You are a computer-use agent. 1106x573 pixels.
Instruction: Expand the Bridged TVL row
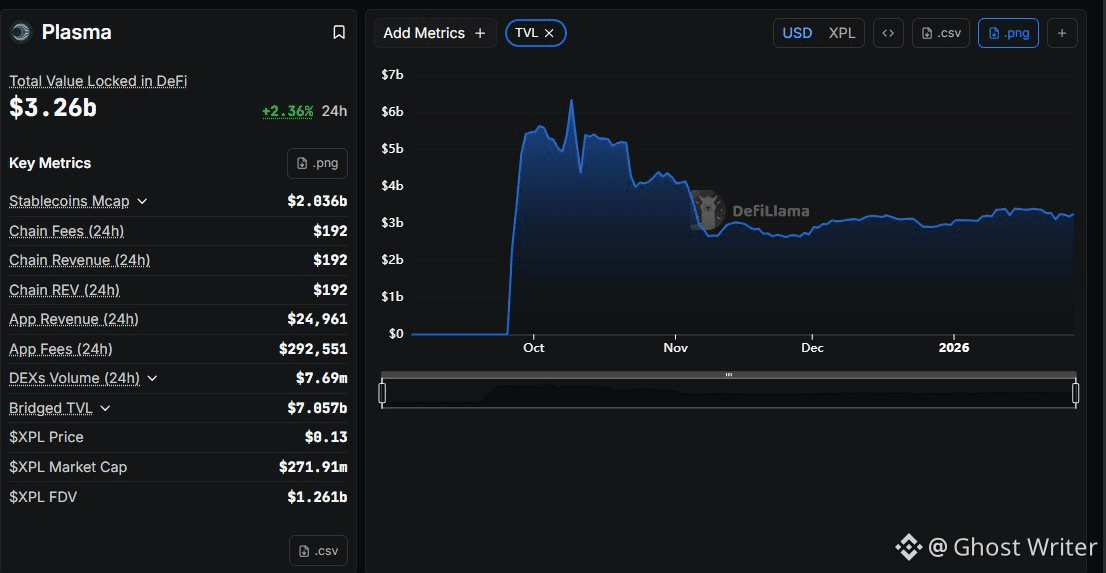tap(105, 408)
